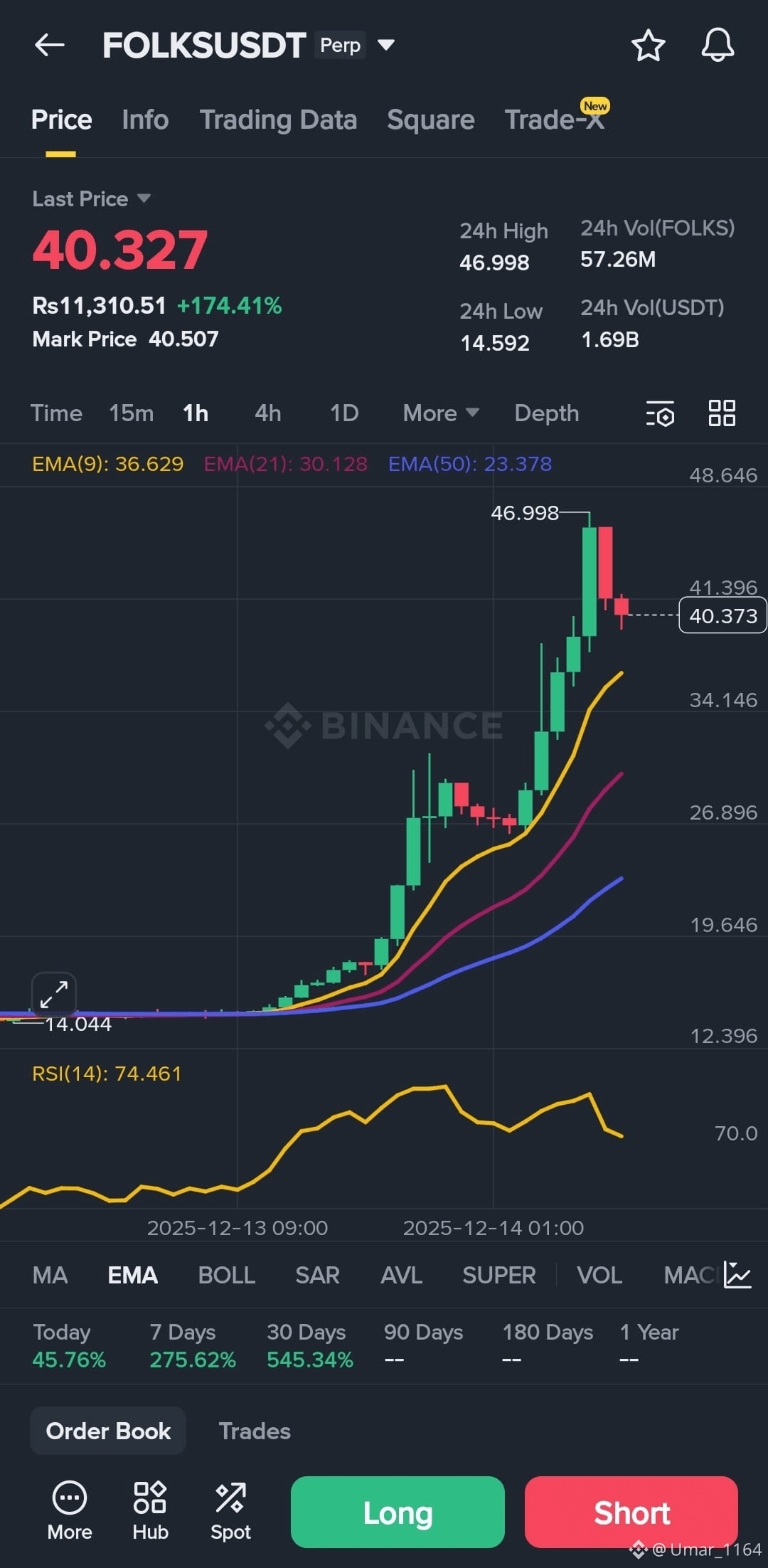Switch chart to 15m interval
Image resolution: width=768 pixels, height=1568 pixels.
click(x=131, y=413)
